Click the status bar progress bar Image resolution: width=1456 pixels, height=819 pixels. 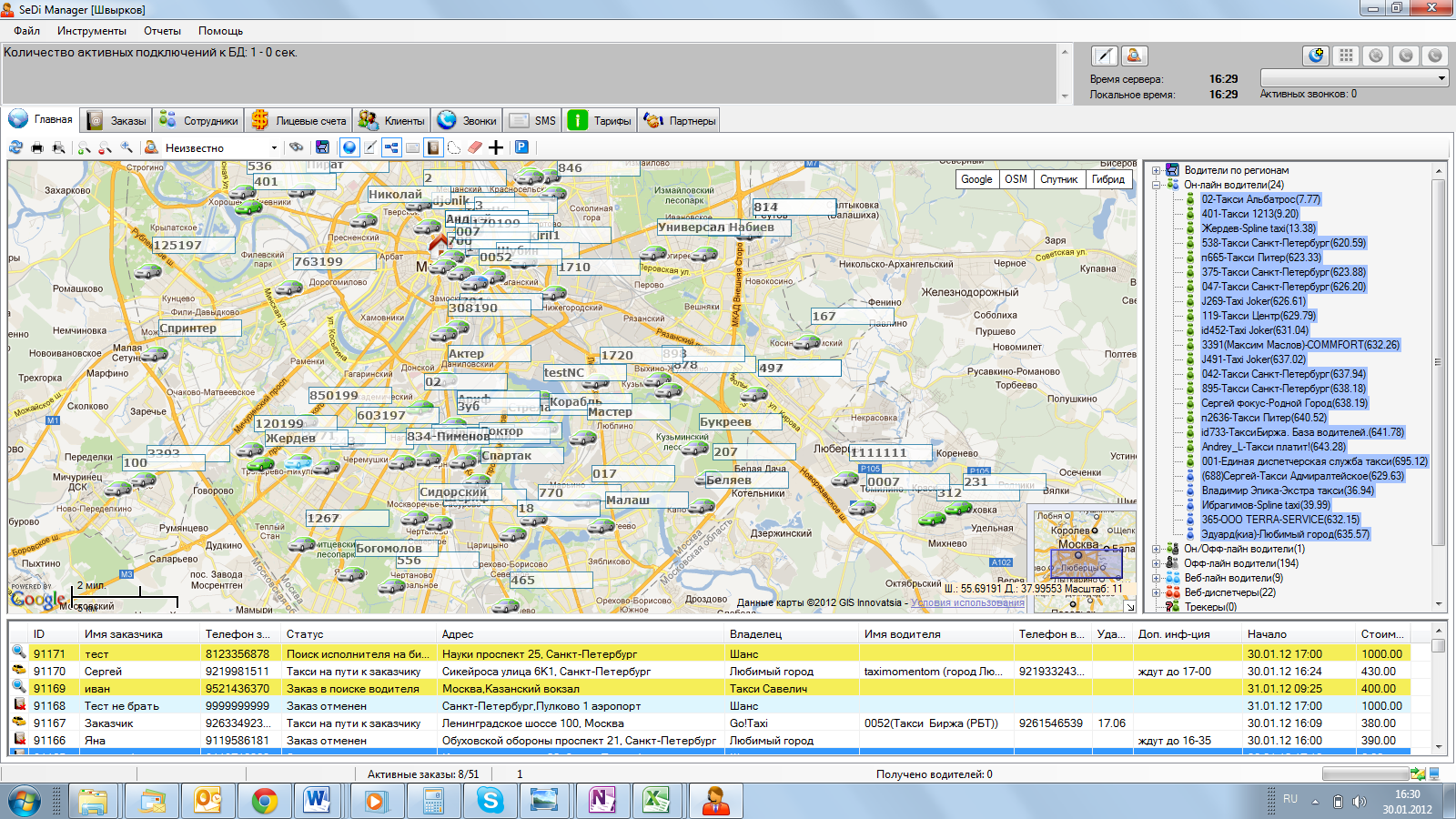click(1364, 773)
